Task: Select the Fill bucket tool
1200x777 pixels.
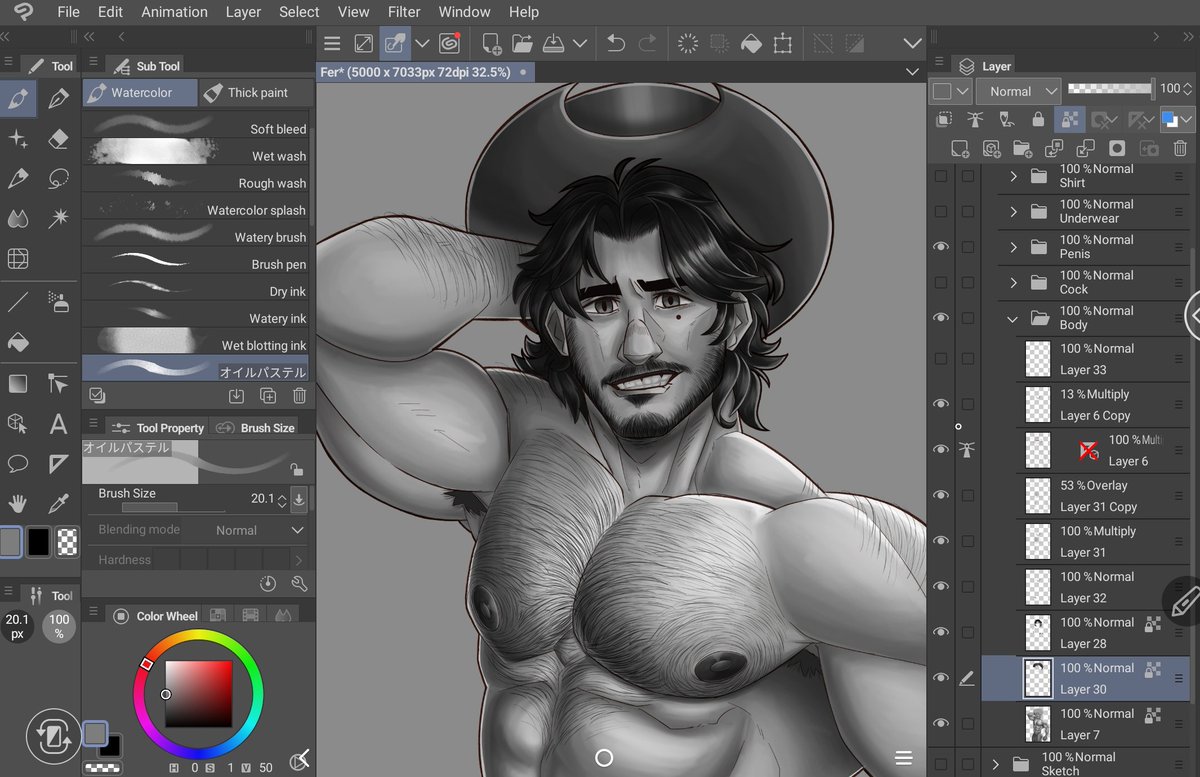Action: pyautogui.click(x=18, y=341)
